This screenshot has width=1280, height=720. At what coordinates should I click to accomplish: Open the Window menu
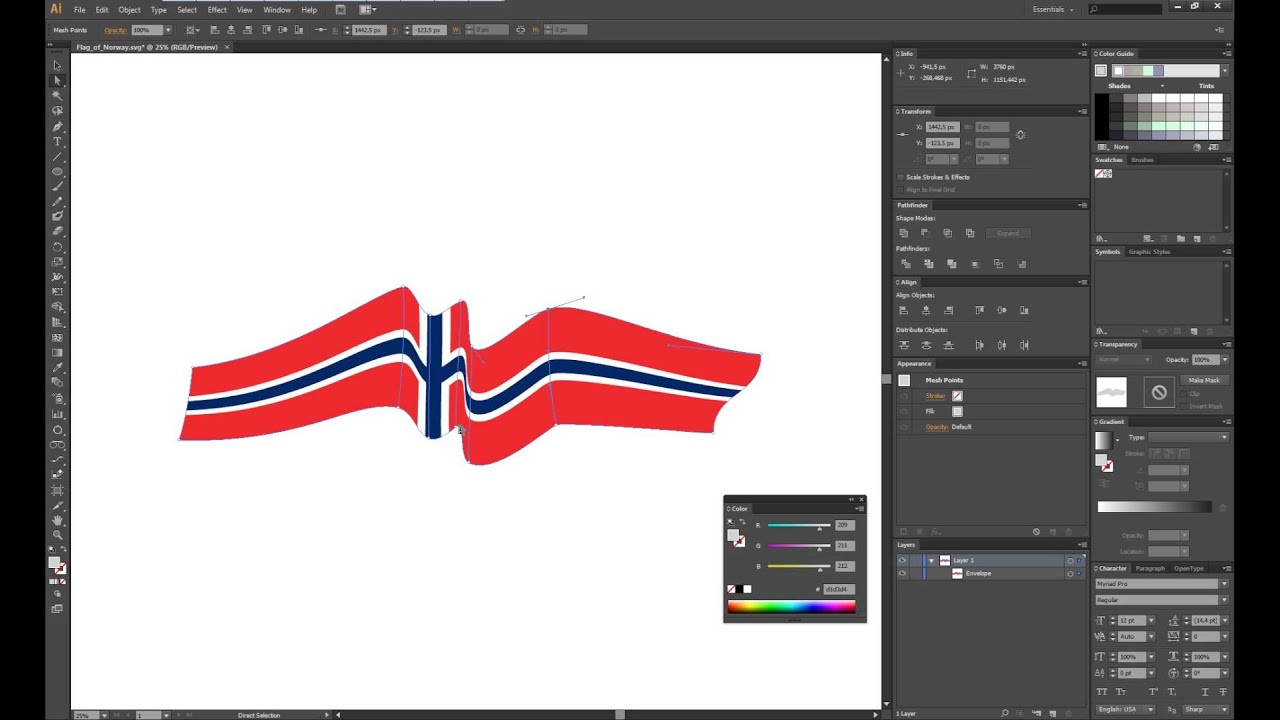click(277, 9)
